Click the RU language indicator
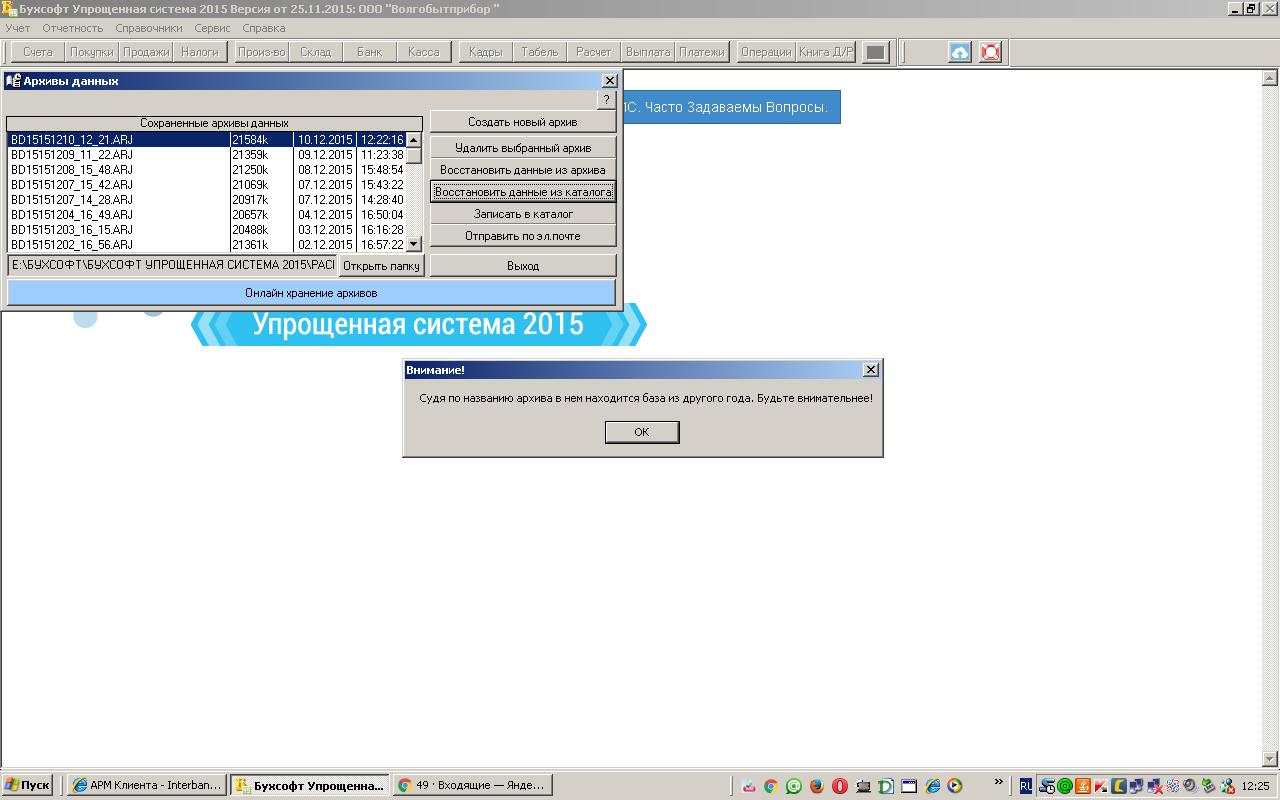The height and width of the screenshot is (800, 1280). 1026,786
